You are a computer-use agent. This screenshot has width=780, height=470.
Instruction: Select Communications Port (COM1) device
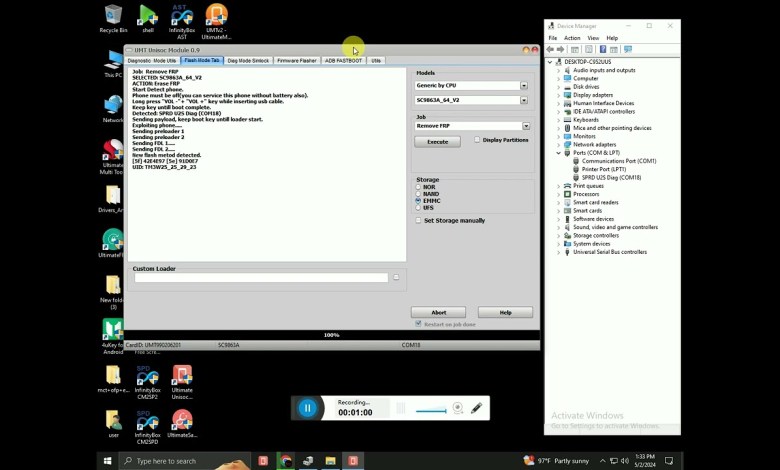coord(619,161)
